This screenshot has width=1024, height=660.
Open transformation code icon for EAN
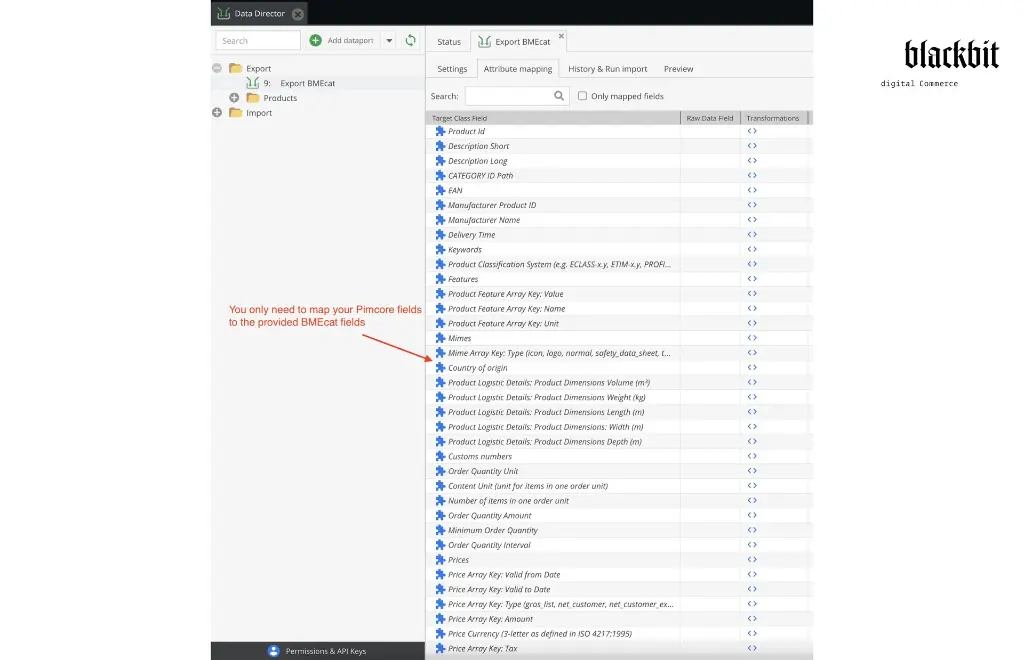pyautogui.click(x=752, y=191)
